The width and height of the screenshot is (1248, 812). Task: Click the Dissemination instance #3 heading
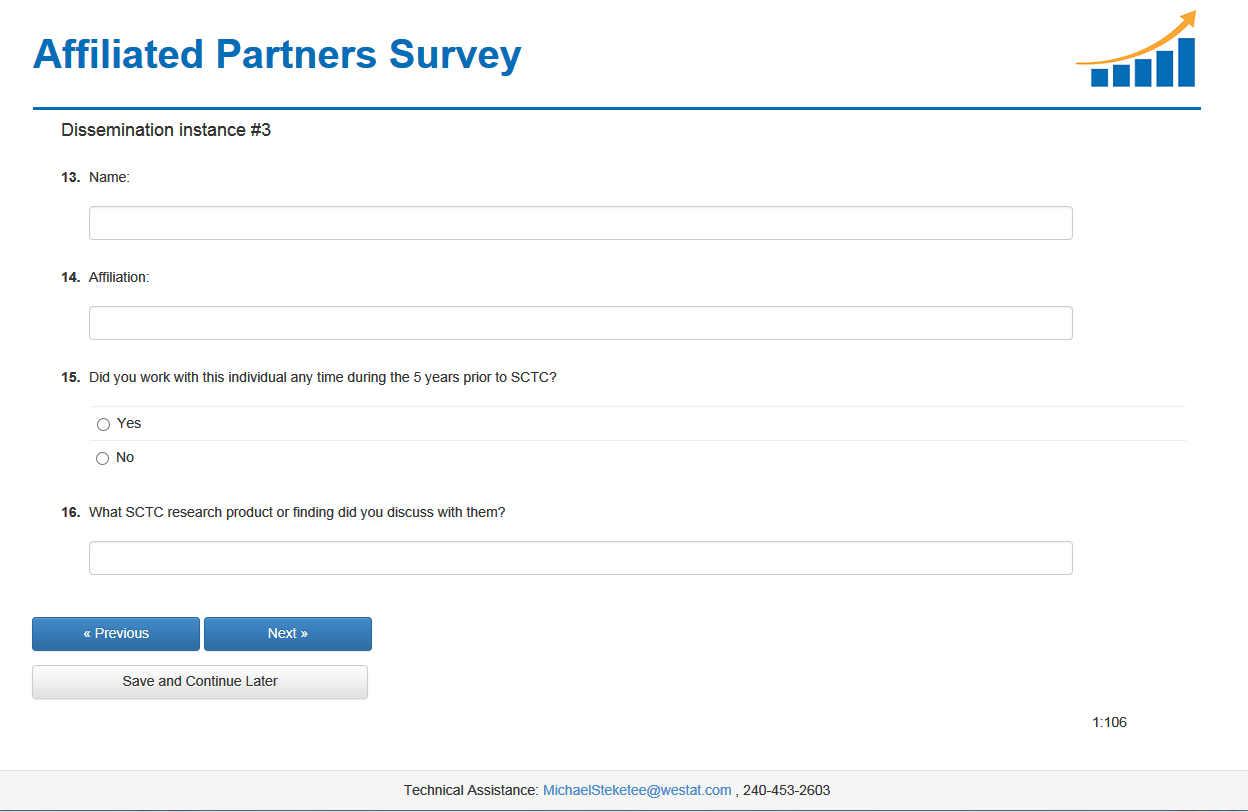tap(166, 130)
